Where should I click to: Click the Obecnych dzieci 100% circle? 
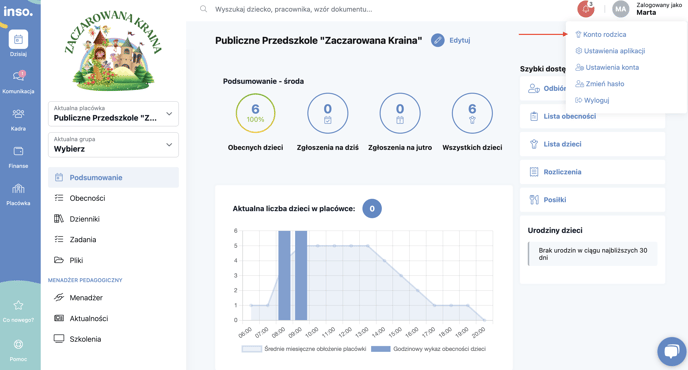[x=255, y=113]
